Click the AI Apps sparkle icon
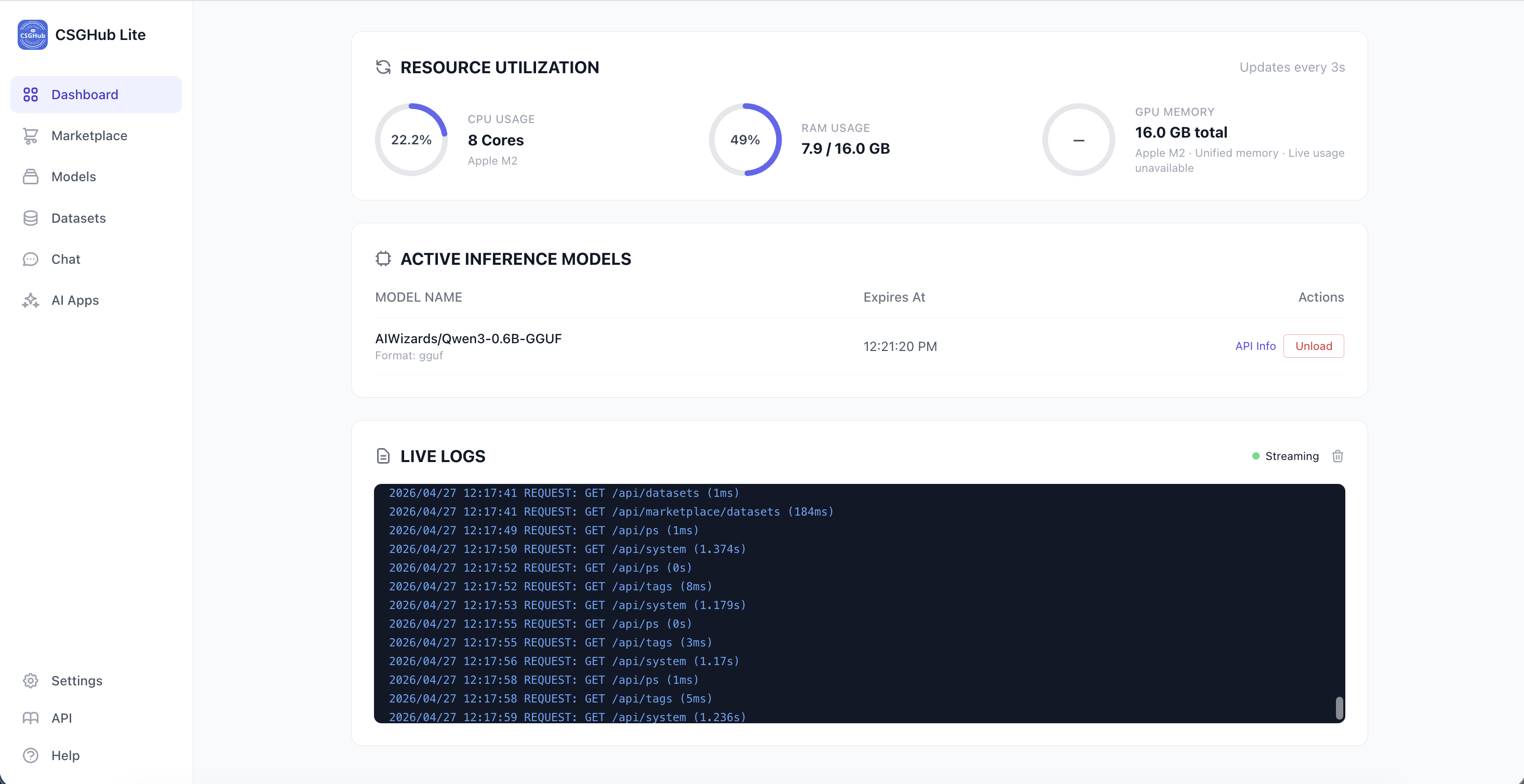 [x=31, y=300]
